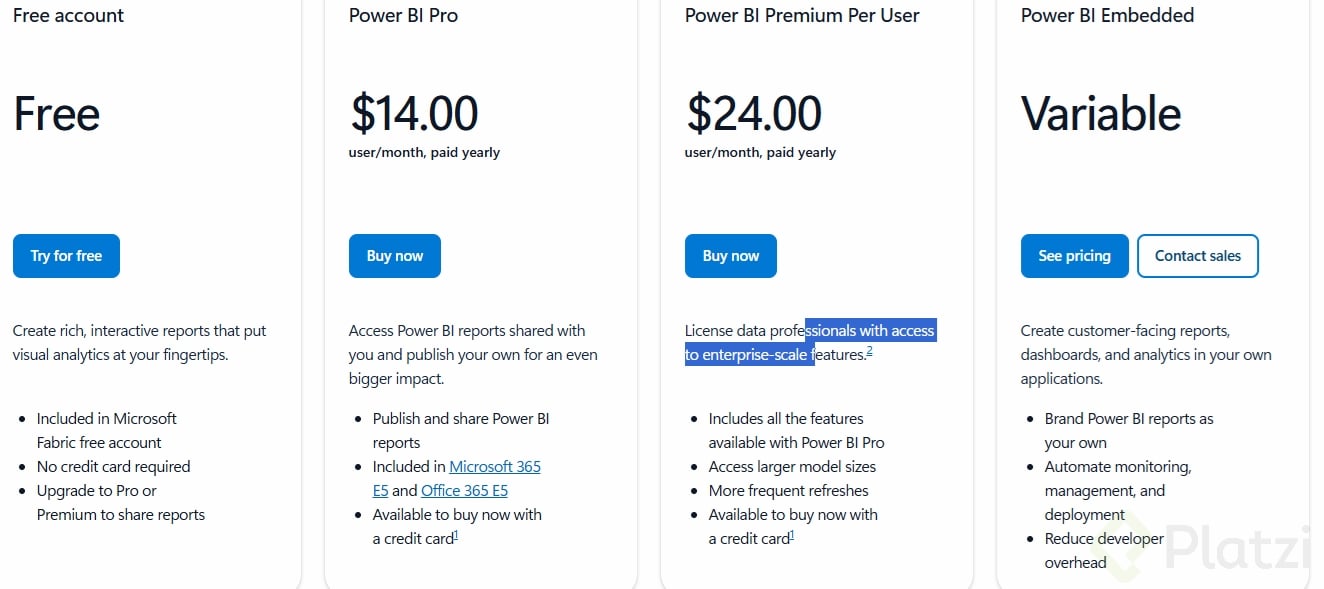Click the $24.00 price text
The height and width of the screenshot is (589, 1324).
pyautogui.click(x=753, y=114)
